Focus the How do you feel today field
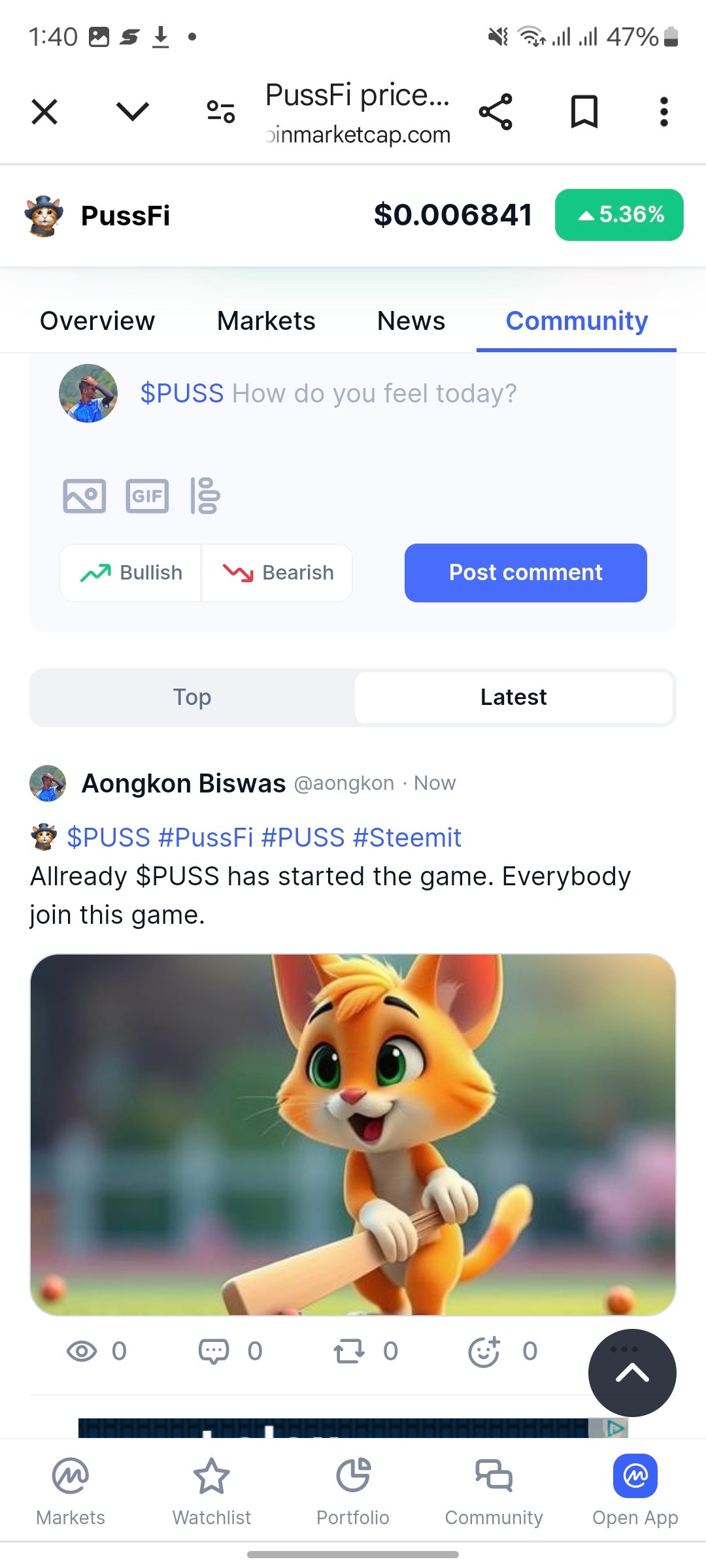 (x=374, y=394)
